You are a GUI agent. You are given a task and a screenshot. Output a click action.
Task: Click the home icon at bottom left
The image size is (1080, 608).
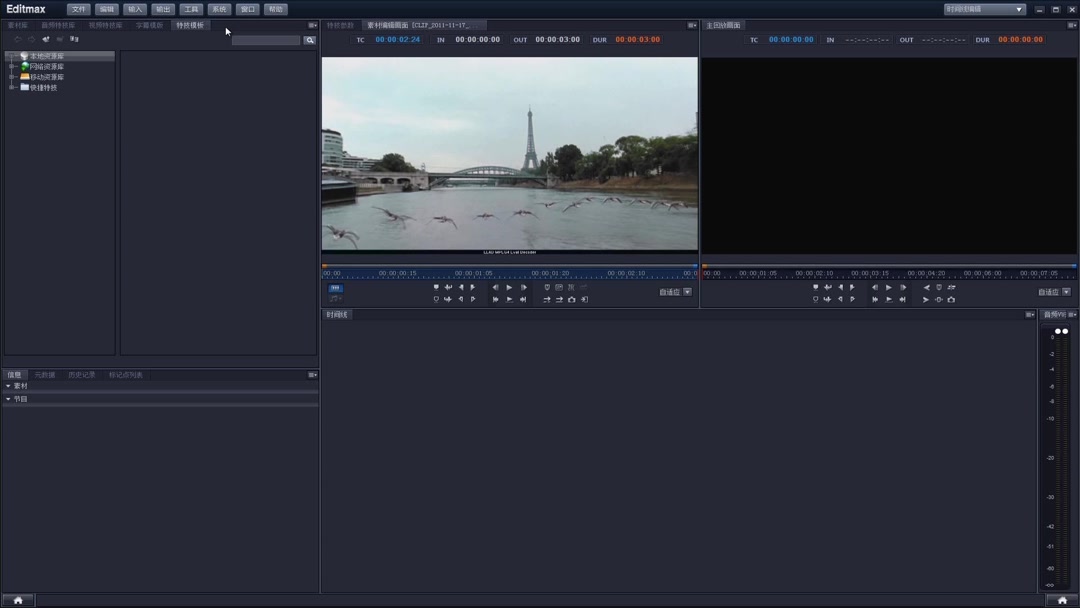click(18, 600)
